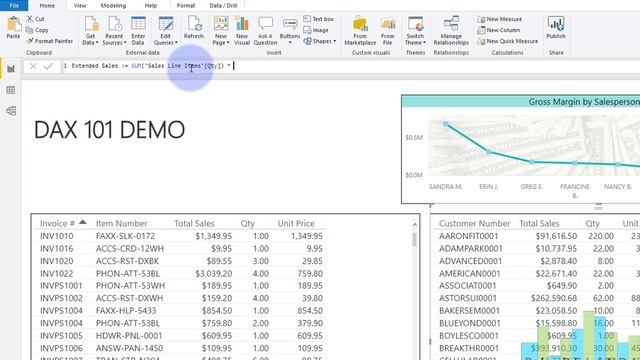
Task: Select the BAKERSEM0001 customer cell
Action: coord(469,311)
